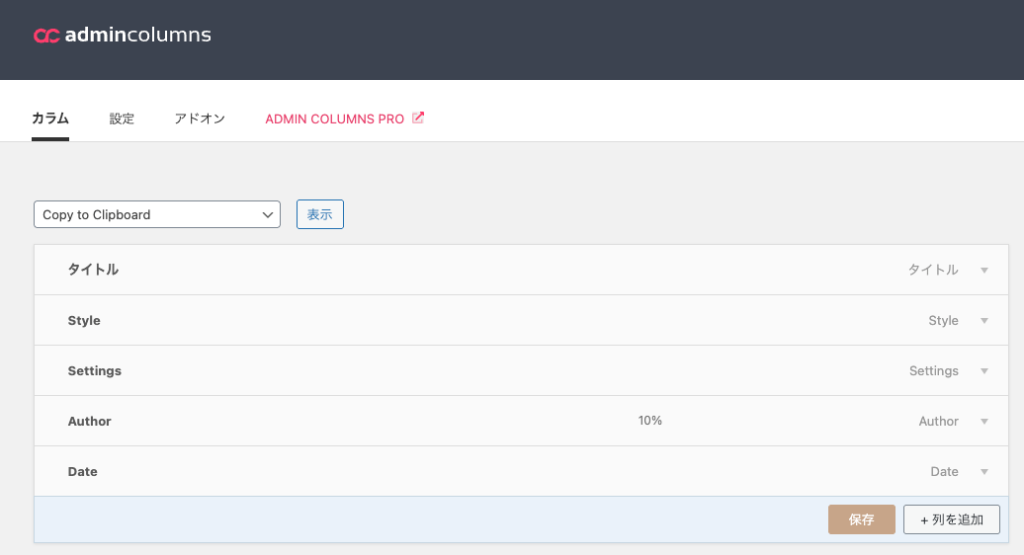Click the Author column 10% width value
This screenshot has height=555, width=1024.
[650, 421]
